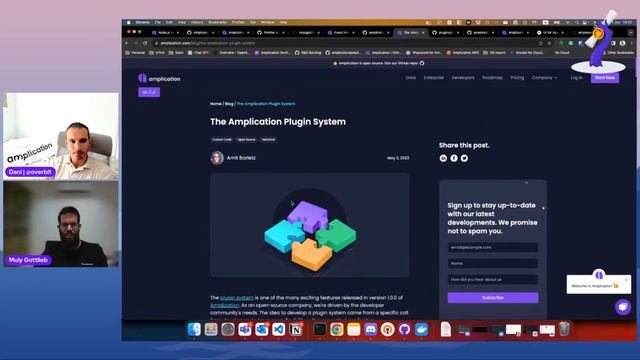Expand the Company dropdown in the navigation
This screenshot has width=640, height=360.
(544, 78)
